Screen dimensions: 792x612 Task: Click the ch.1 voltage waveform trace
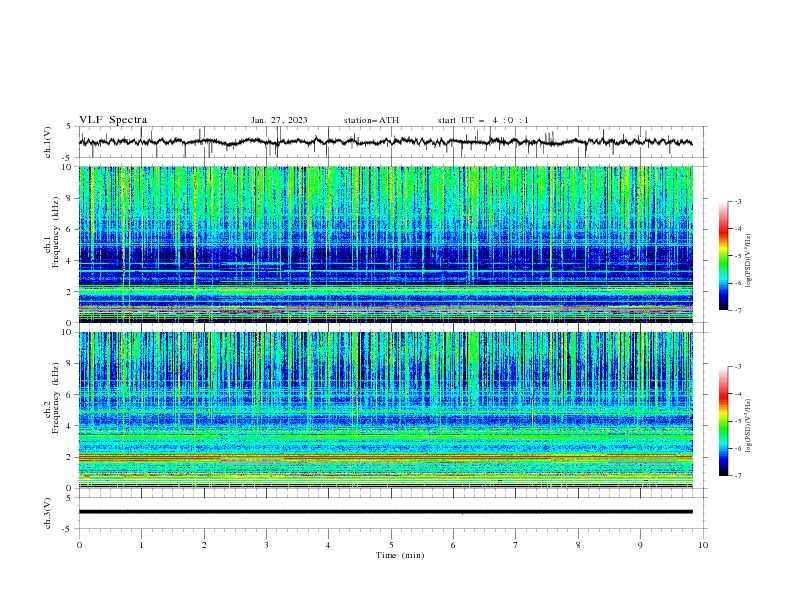point(385,142)
